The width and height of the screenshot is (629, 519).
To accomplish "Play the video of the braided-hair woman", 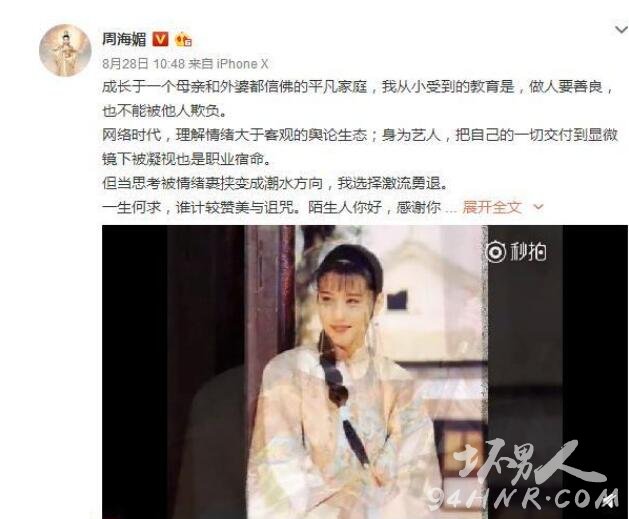I will pyautogui.click(x=365, y=372).
